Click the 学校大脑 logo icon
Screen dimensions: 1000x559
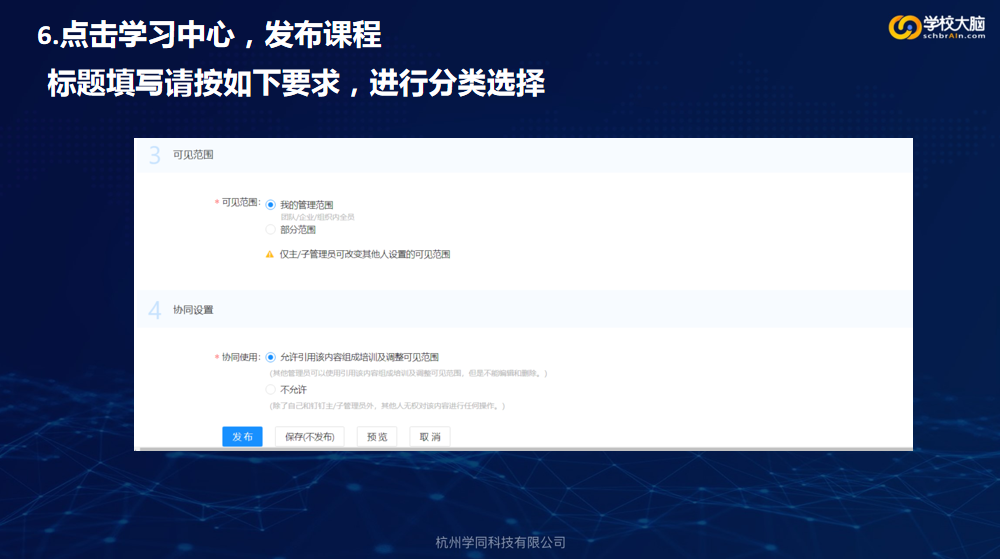pos(905,27)
